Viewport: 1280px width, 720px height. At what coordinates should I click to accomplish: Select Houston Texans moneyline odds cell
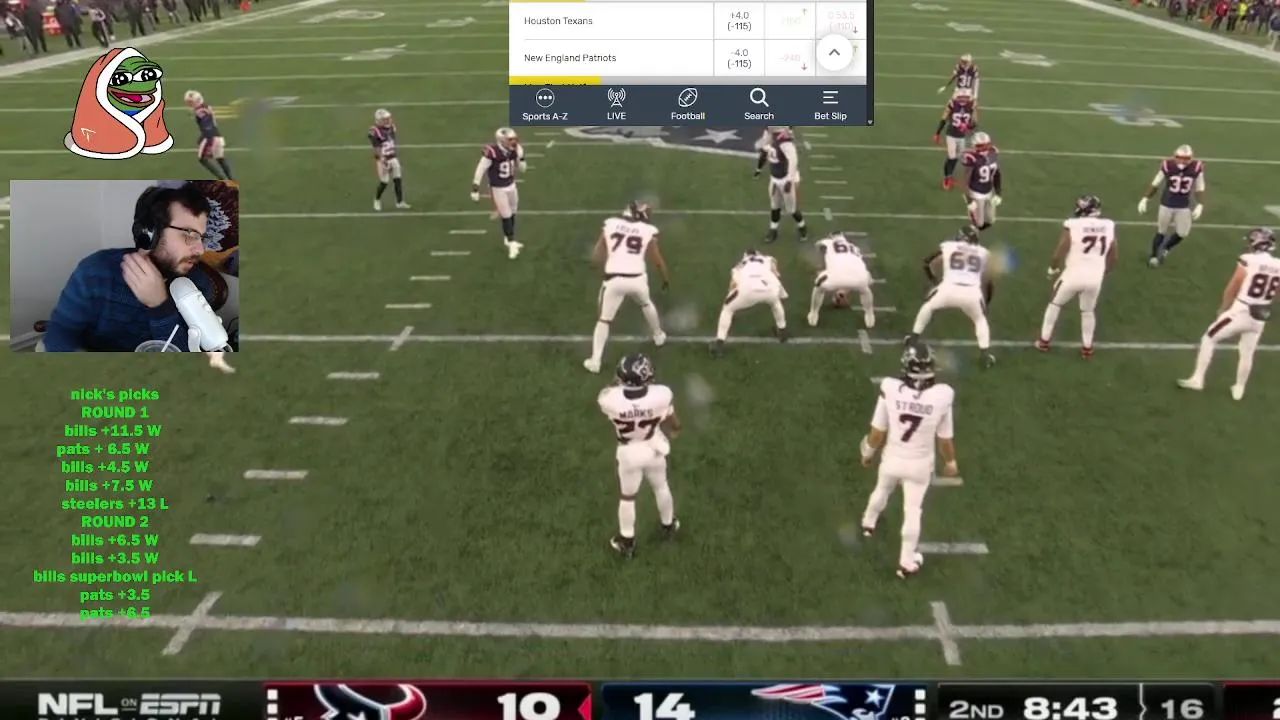point(790,20)
